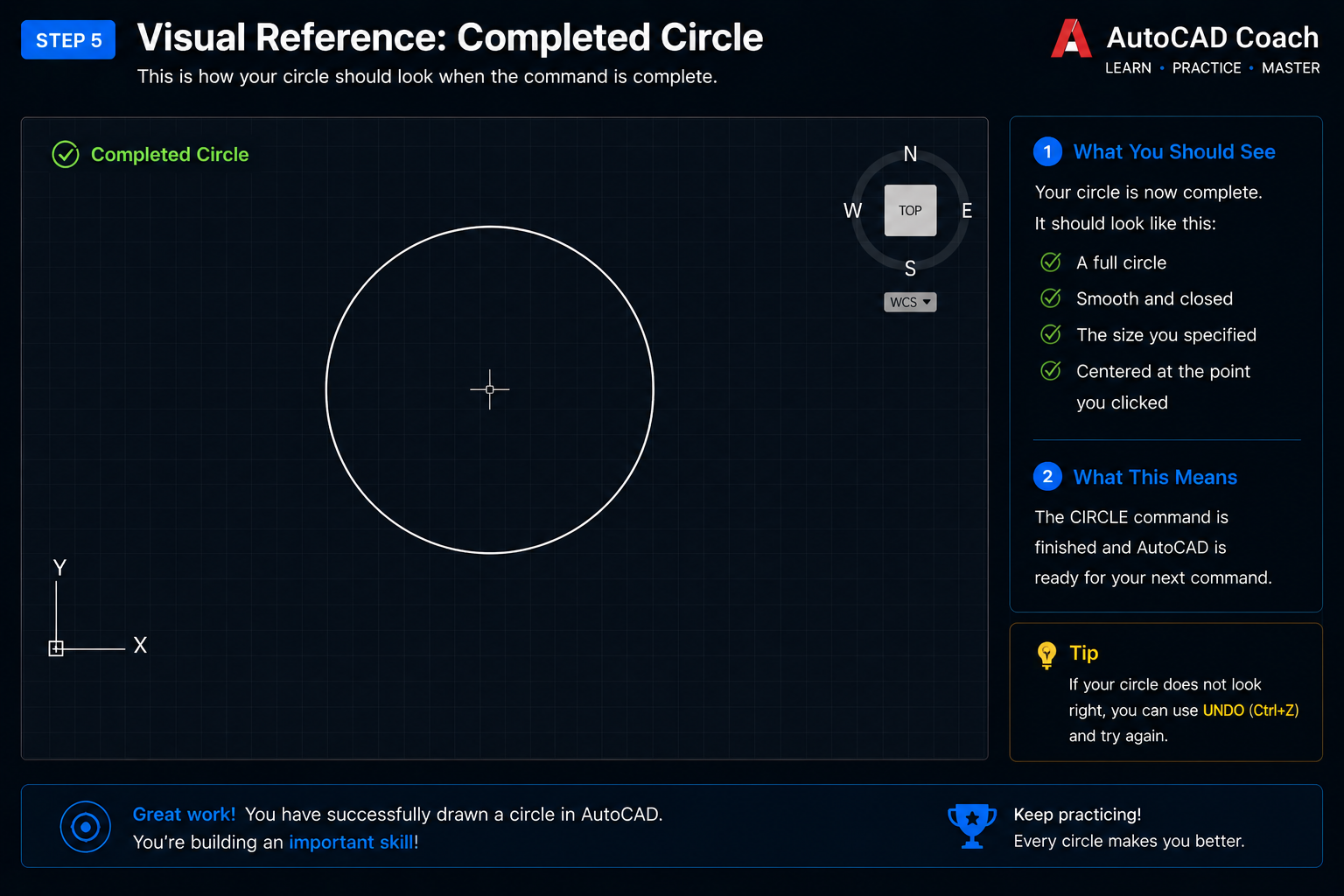Click the Completed Circle label

click(x=170, y=155)
